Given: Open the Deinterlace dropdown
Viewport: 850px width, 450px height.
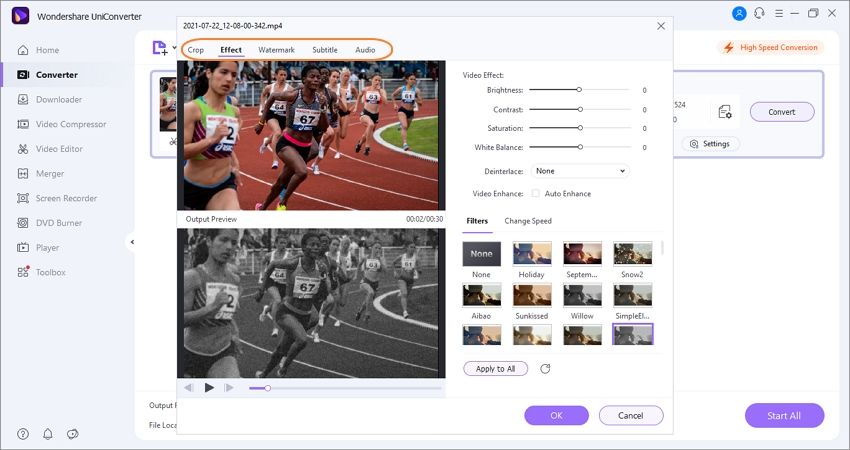Looking at the screenshot, I should pos(580,171).
